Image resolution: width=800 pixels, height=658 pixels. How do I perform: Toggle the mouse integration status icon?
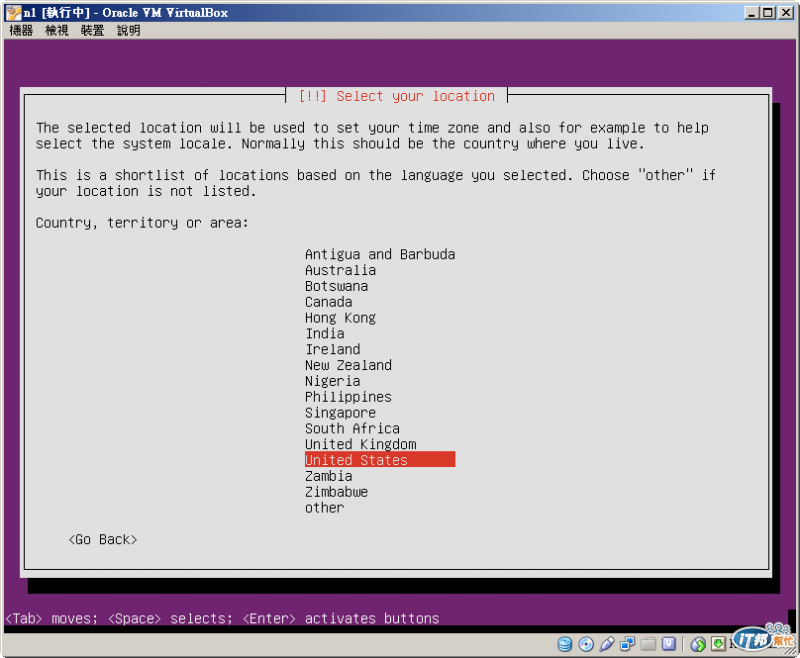click(x=698, y=645)
